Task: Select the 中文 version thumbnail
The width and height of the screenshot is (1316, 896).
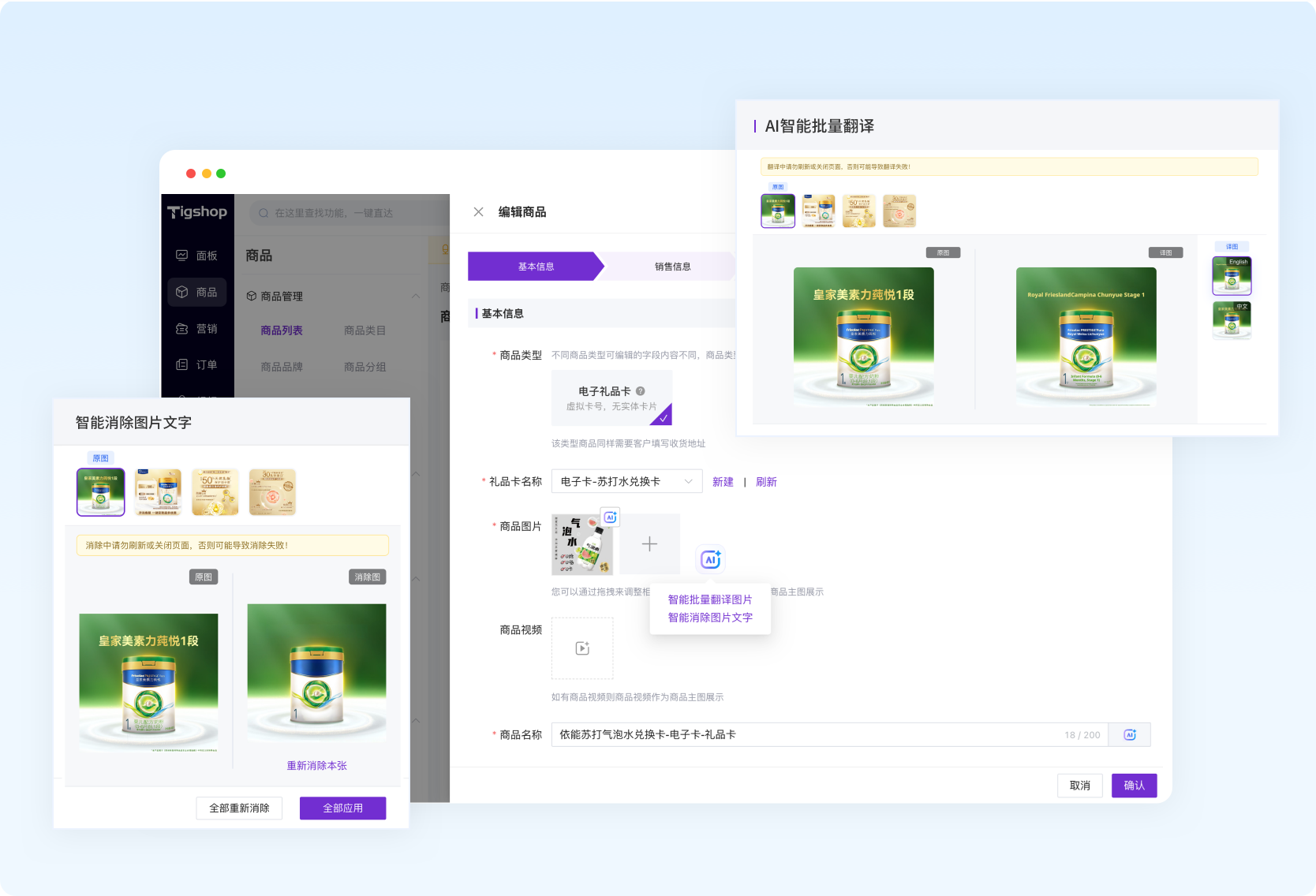Action: tap(1232, 320)
